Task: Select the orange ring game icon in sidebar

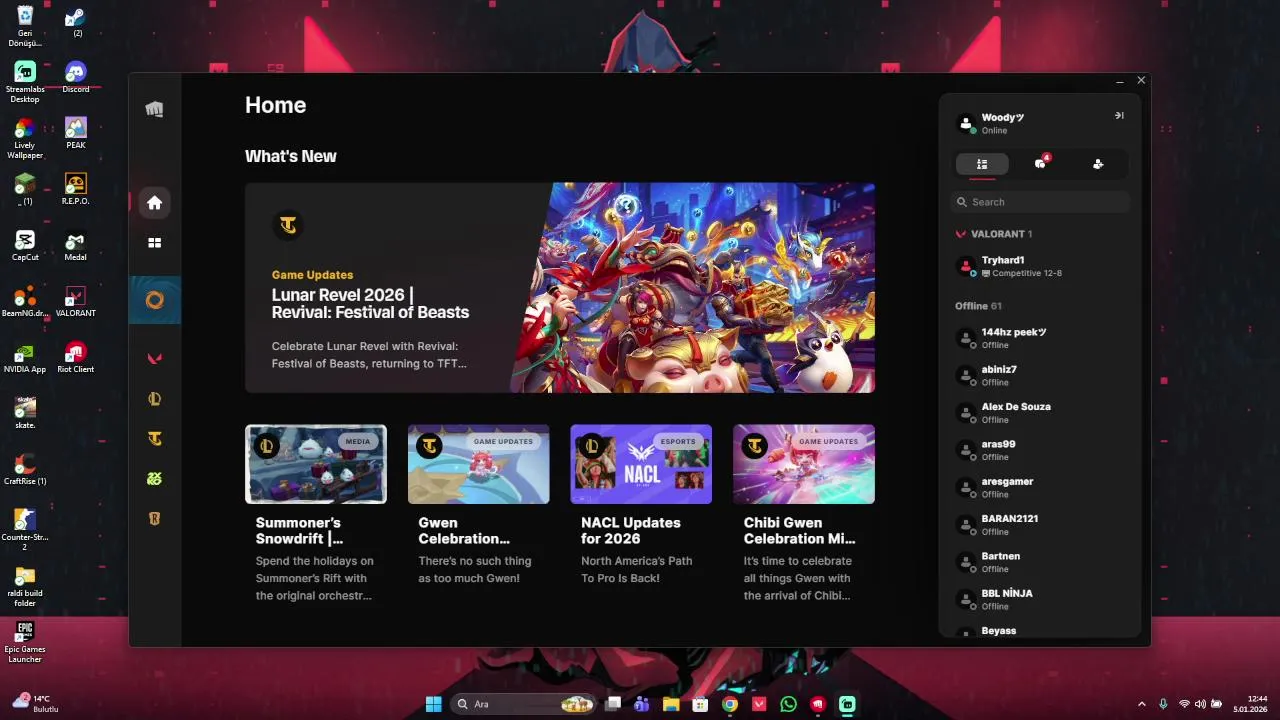Action: [x=154, y=299]
